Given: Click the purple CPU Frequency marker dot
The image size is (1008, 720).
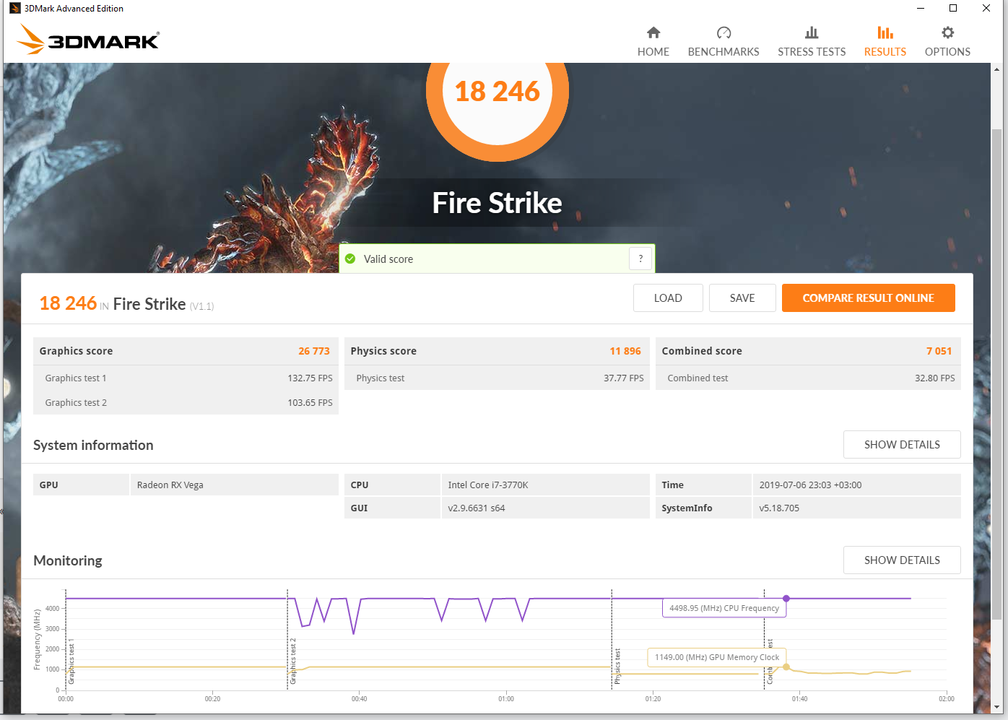Looking at the screenshot, I should [786, 598].
